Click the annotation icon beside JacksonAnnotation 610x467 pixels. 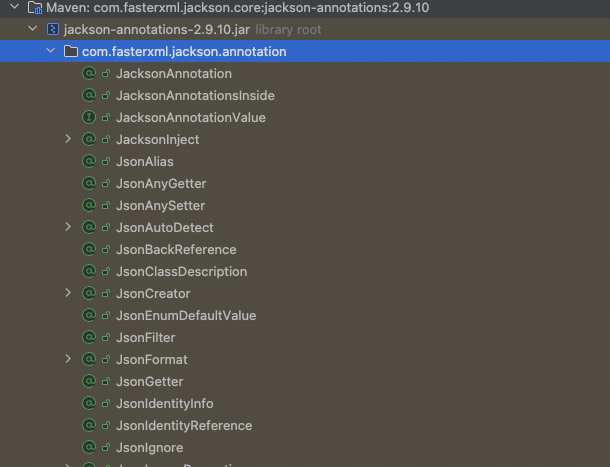coord(89,74)
